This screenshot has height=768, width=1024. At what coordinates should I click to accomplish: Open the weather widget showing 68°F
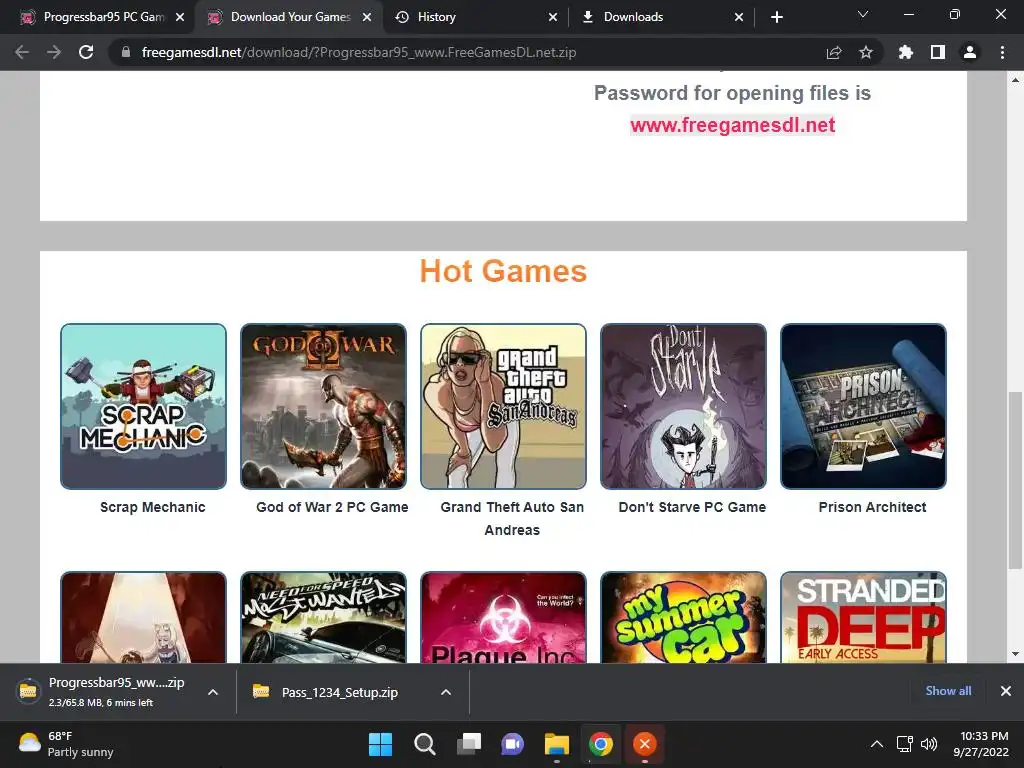click(67, 744)
